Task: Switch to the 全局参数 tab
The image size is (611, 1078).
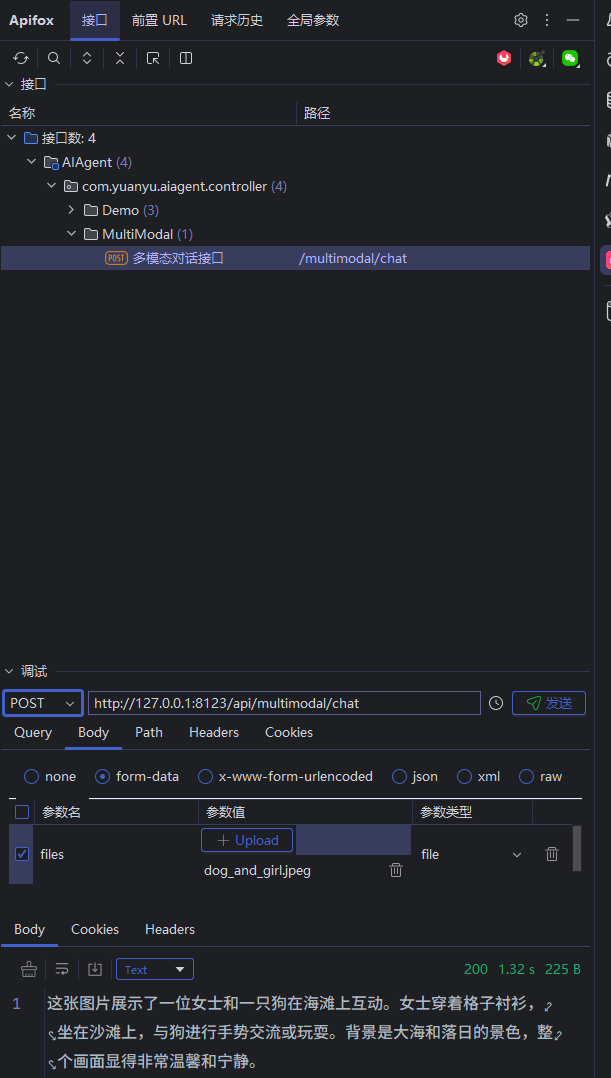Action: 313,20
